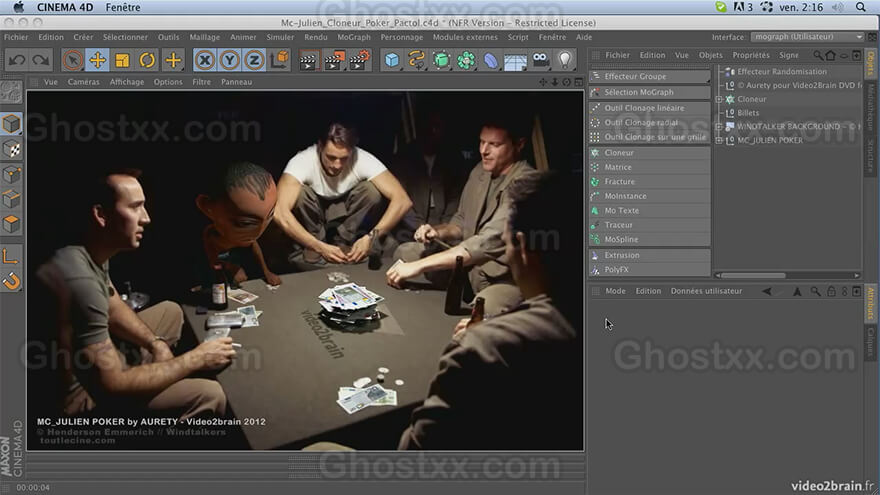
Task: Click Cloneur in the MoGraph list
Action: pos(650,153)
